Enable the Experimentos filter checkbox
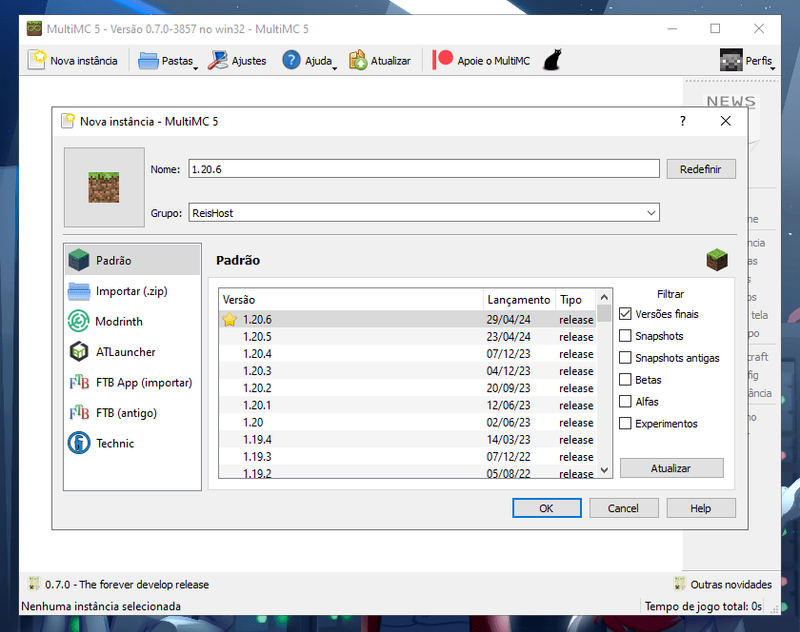This screenshot has width=800, height=632. tap(625, 423)
